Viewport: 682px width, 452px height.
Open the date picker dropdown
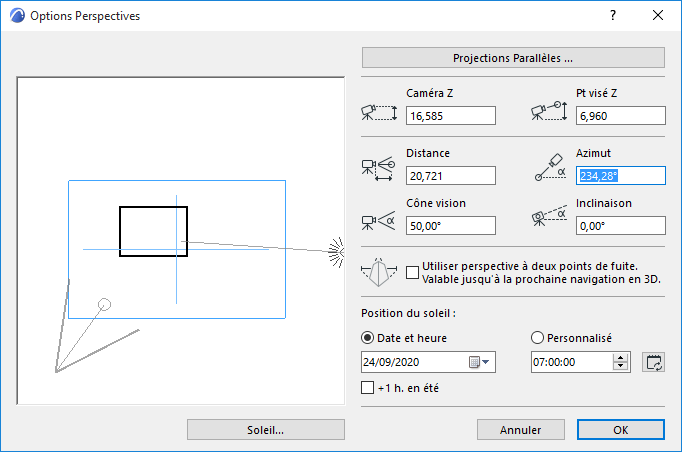tap(486, 362)
